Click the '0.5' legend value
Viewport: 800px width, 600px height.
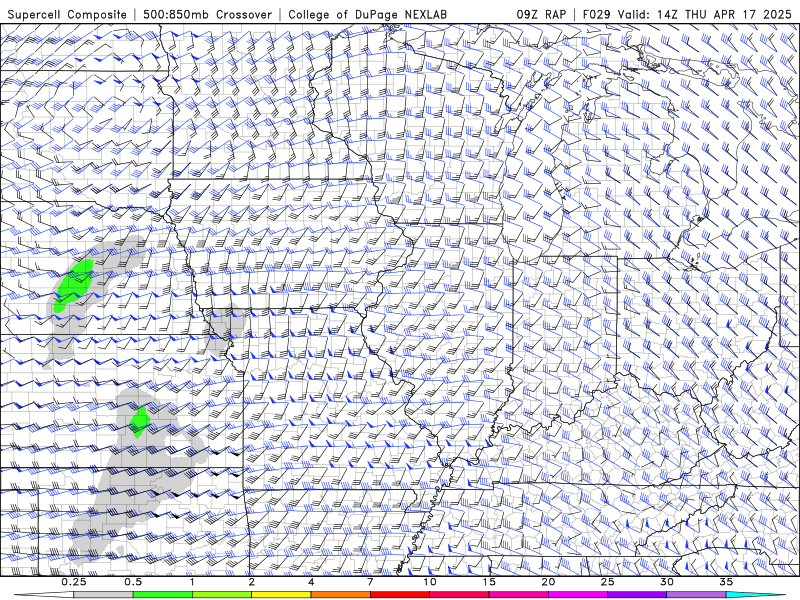(133, 582)
